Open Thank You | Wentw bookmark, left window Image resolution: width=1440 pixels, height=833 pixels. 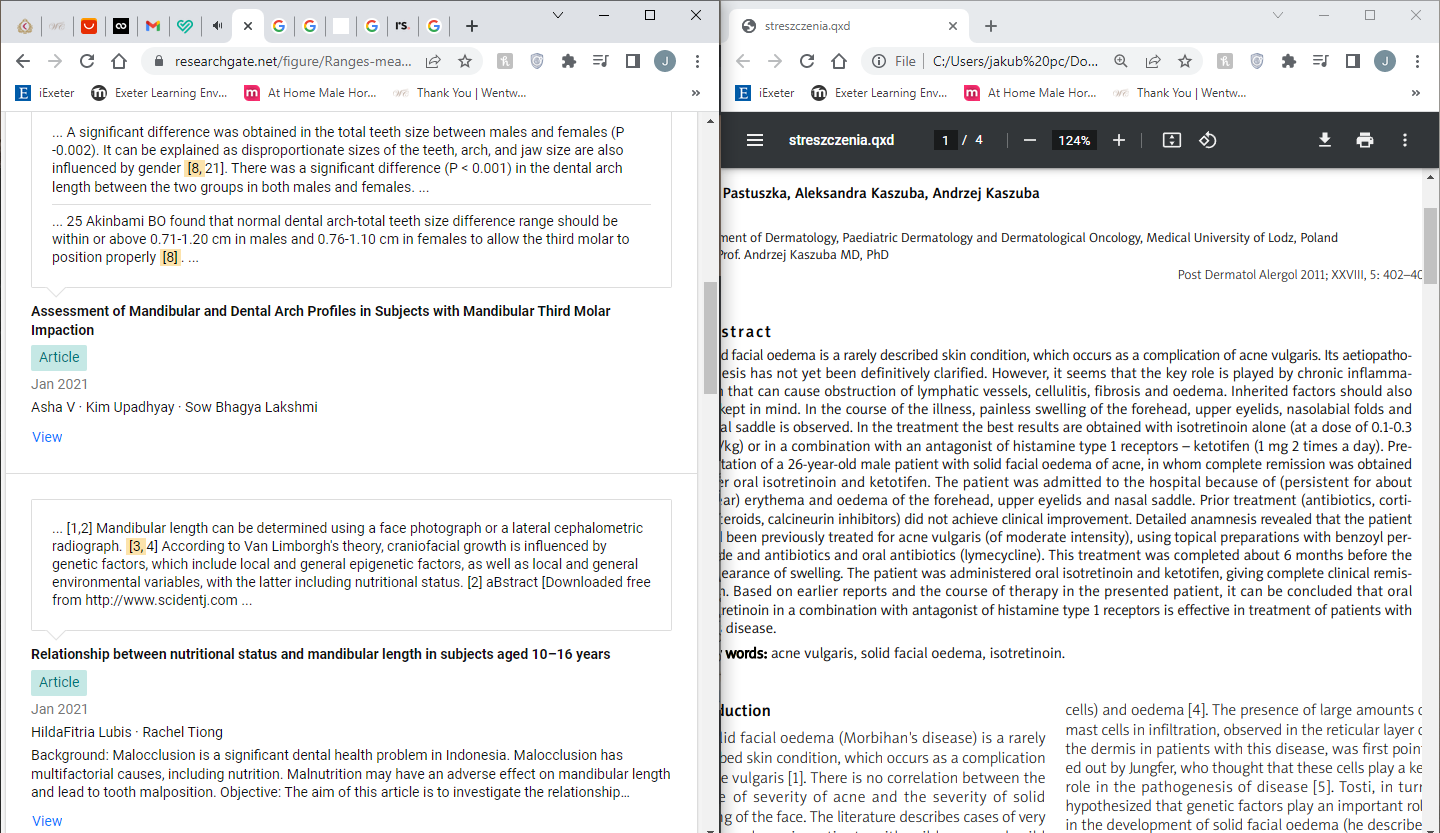click(x=459, y=93)
